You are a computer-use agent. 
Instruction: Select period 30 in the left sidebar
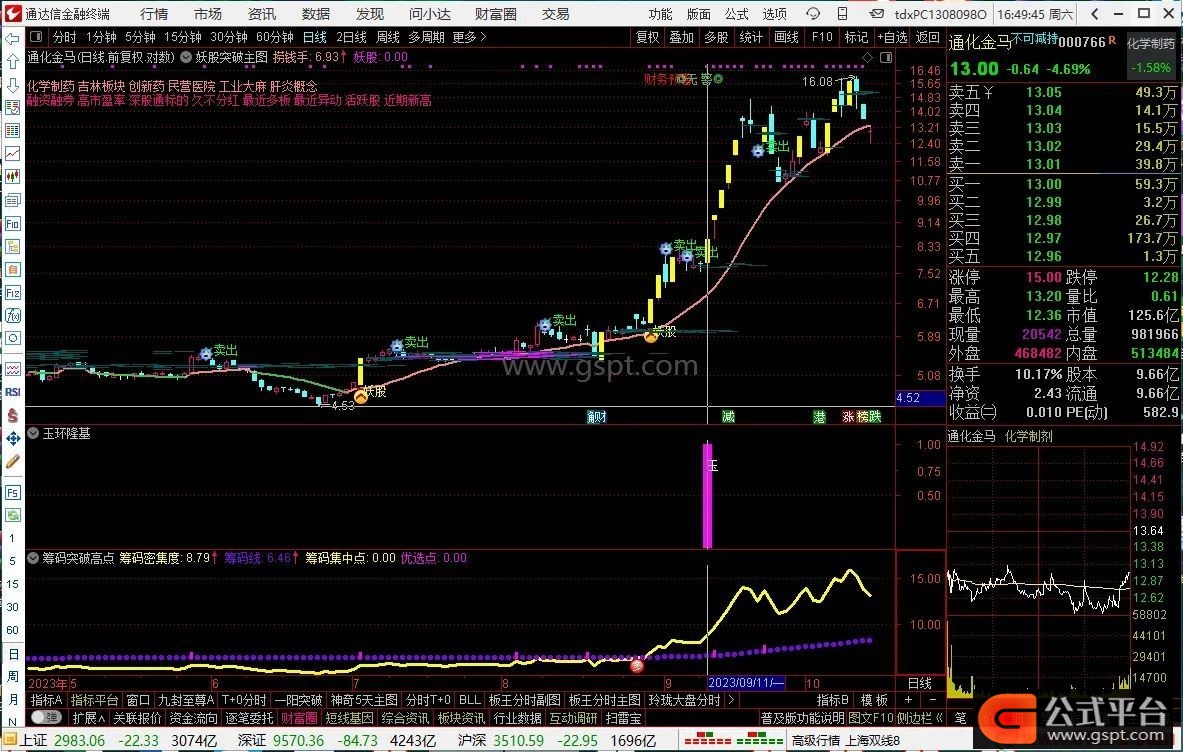(12, 606)
